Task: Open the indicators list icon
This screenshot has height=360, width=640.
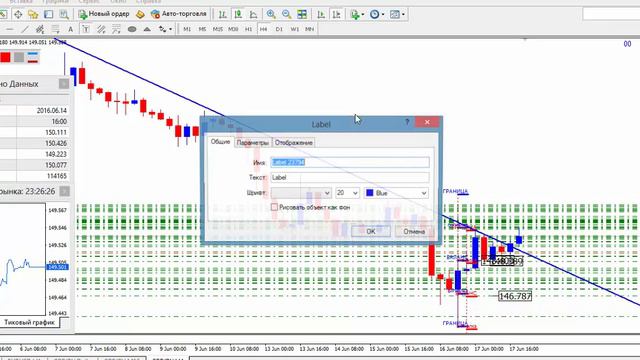Action: [355, 14]
